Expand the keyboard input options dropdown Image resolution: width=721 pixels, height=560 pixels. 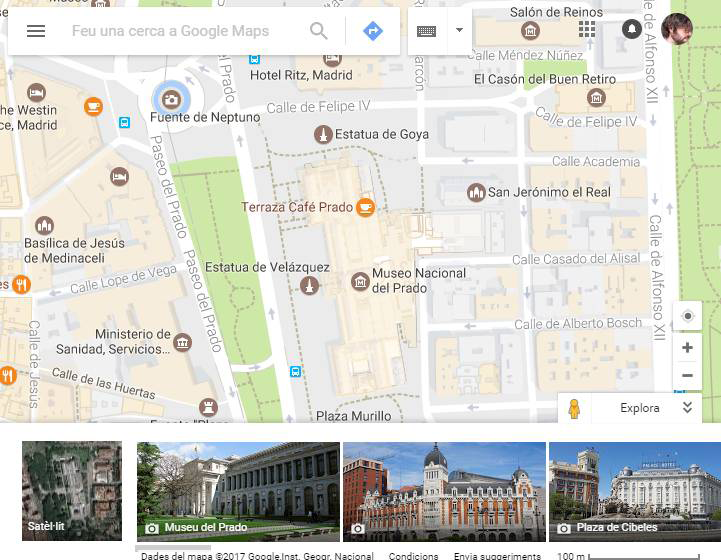(459, 31)
